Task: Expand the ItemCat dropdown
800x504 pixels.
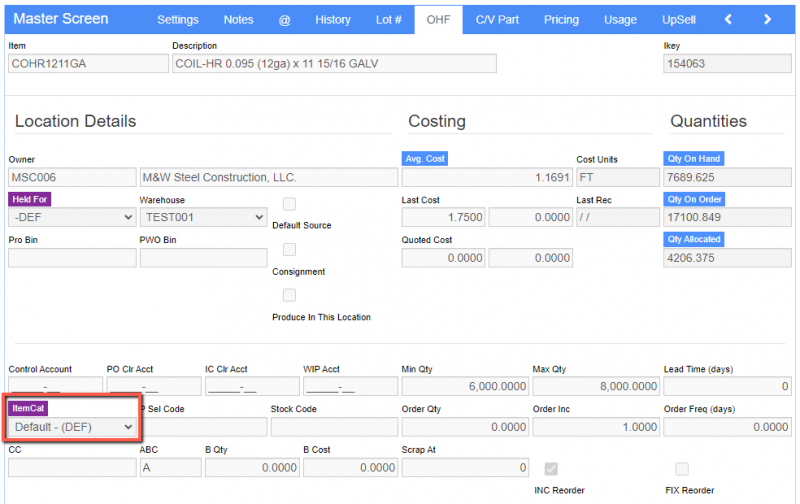Action: [x=72, y=427]
